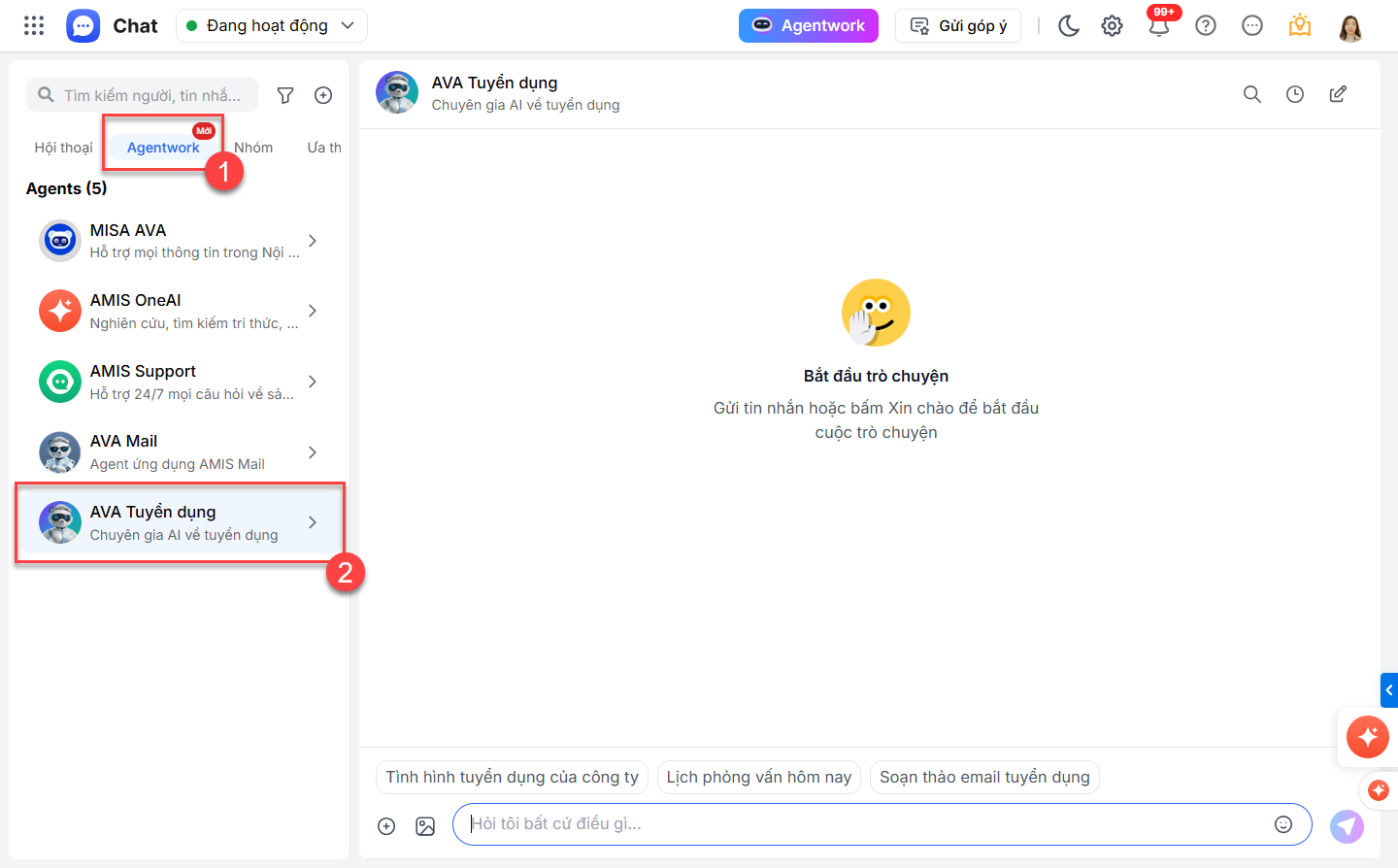
Task: Click the AMIS Support avatar icon
Action: pyautogui.click(x=60, y=382)
